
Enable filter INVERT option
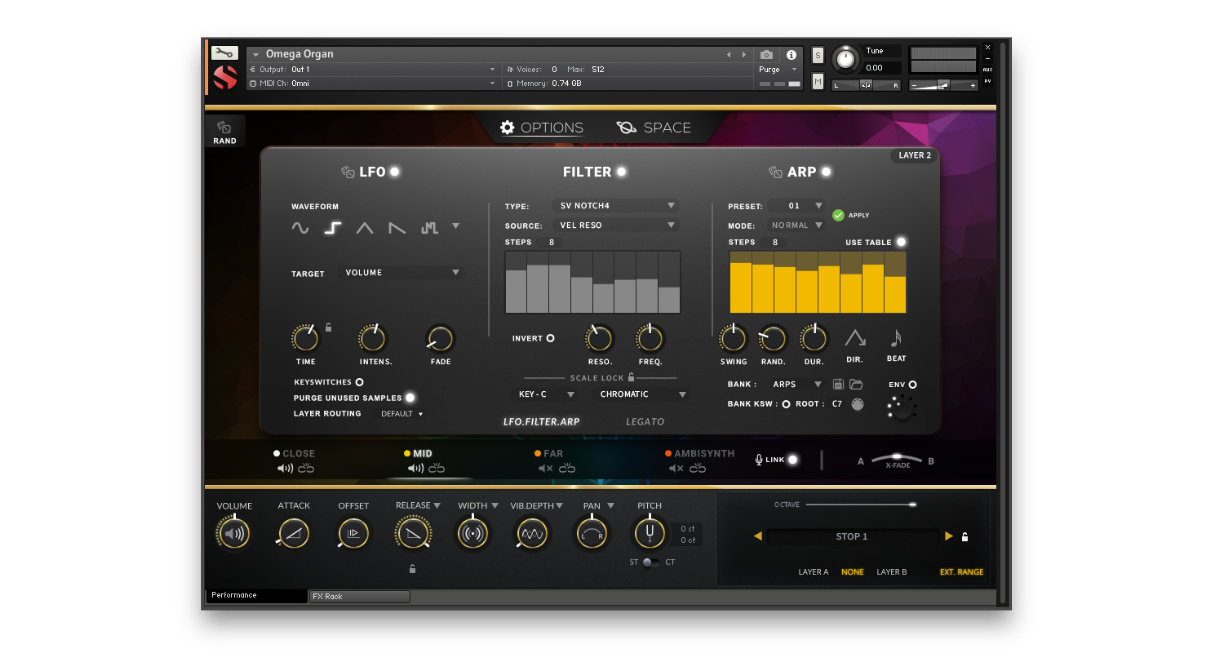click(x=550, y=338)
